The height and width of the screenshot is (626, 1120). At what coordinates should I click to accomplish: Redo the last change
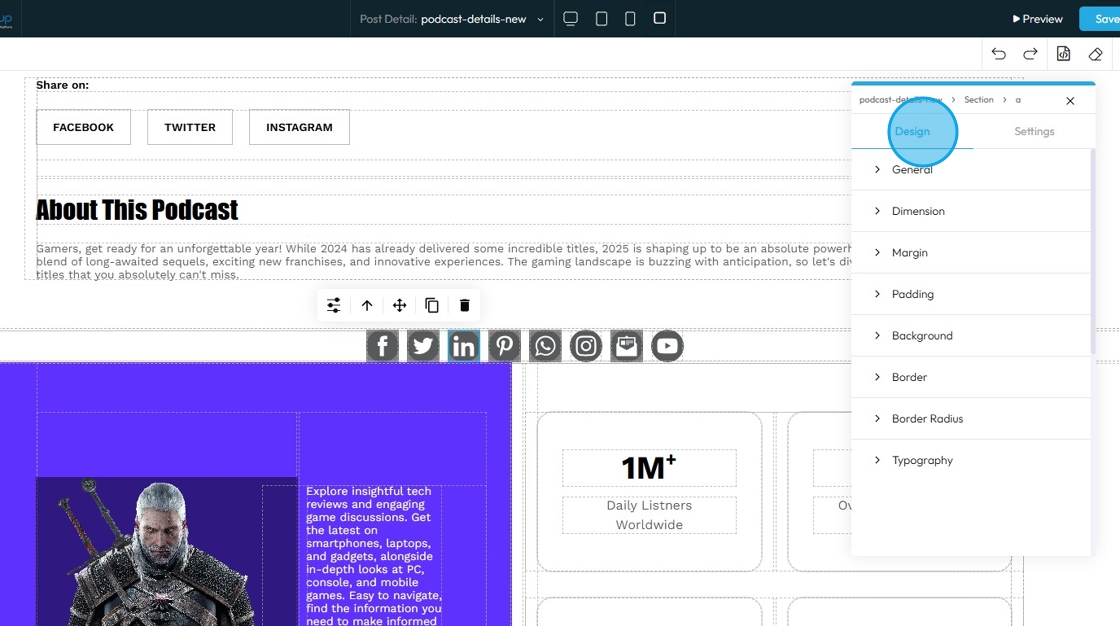(x=1030, y=54)
